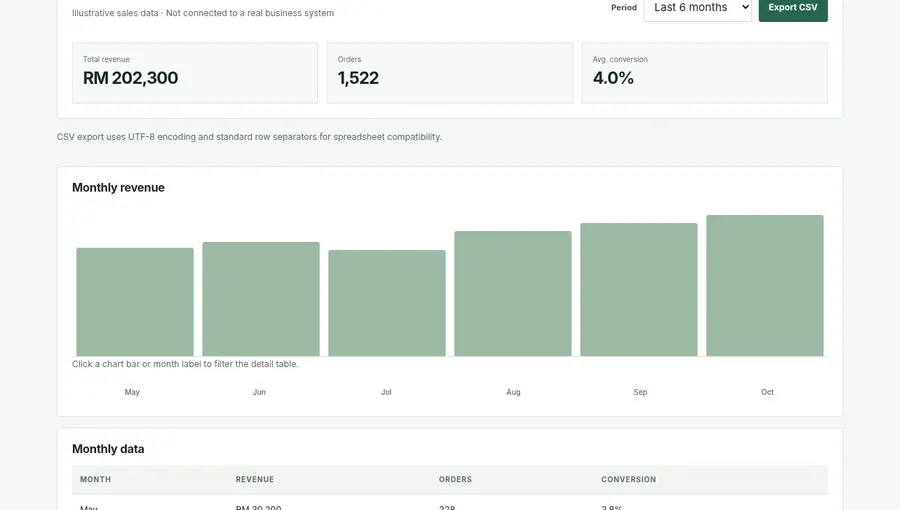Screen dimensions: 900x510
Task: Click the ORDERS column header
Action: [x=455, y=480]
